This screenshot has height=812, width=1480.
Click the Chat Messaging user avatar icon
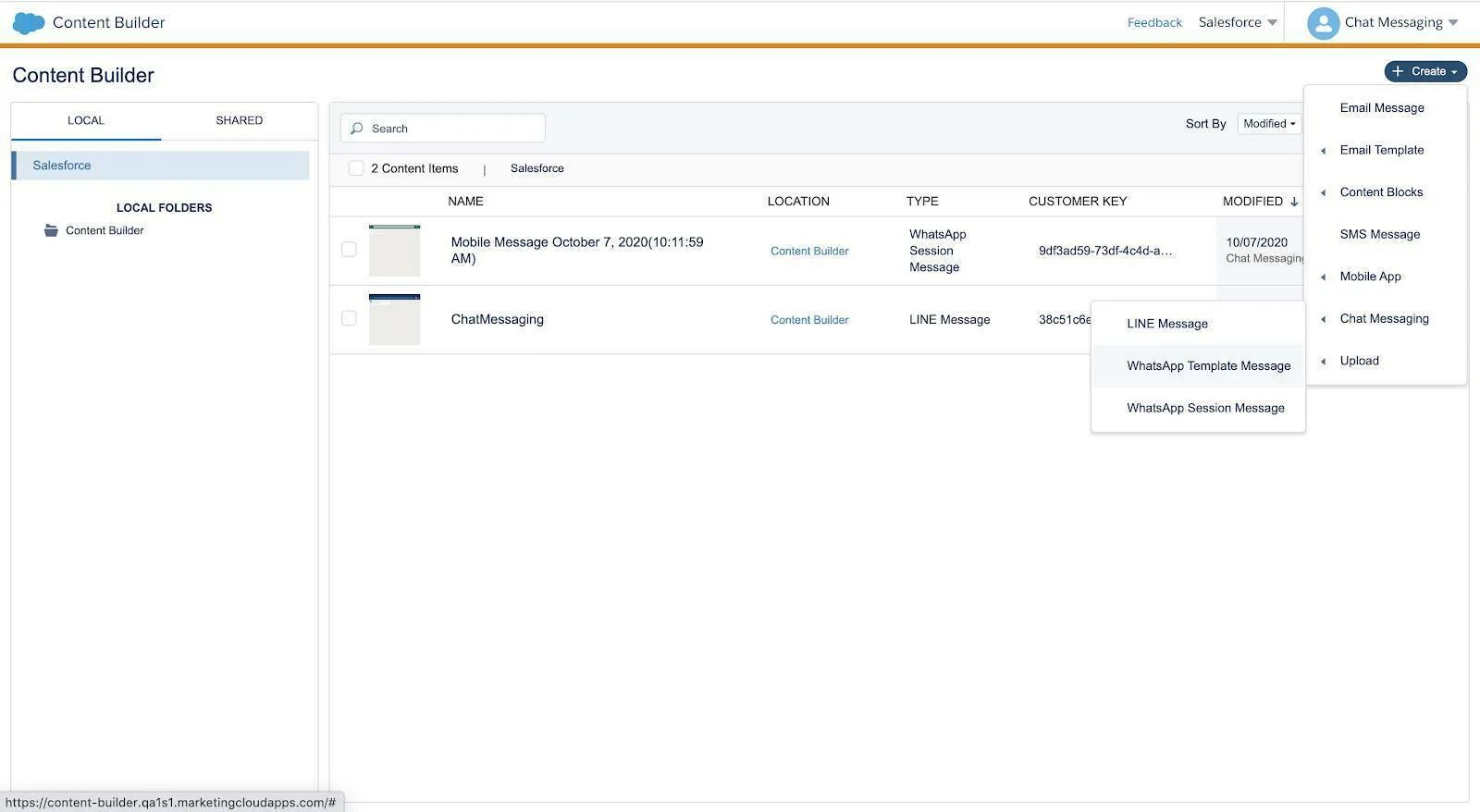pos(1323,23)
